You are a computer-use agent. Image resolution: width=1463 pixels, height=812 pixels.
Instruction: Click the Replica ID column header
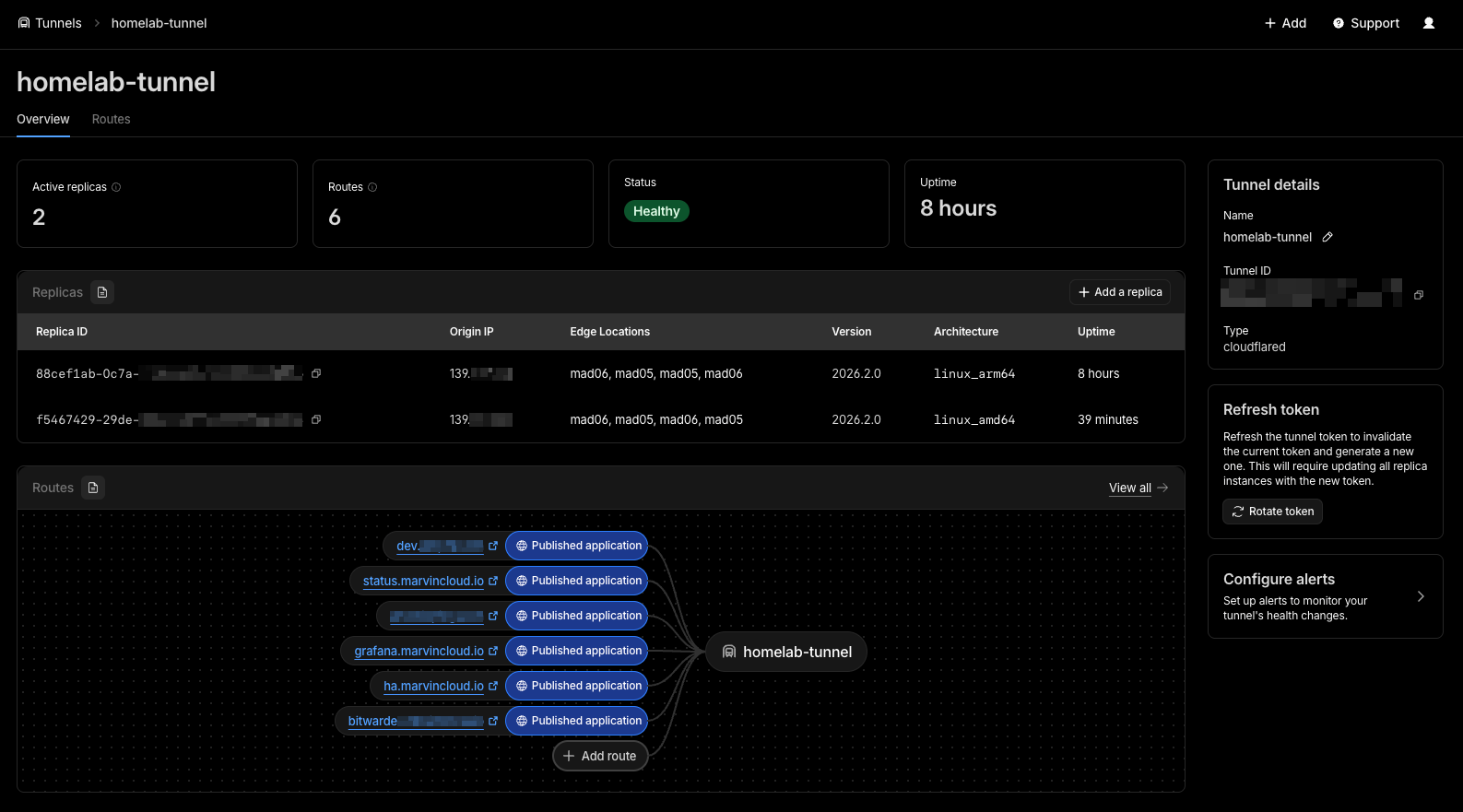62,332
